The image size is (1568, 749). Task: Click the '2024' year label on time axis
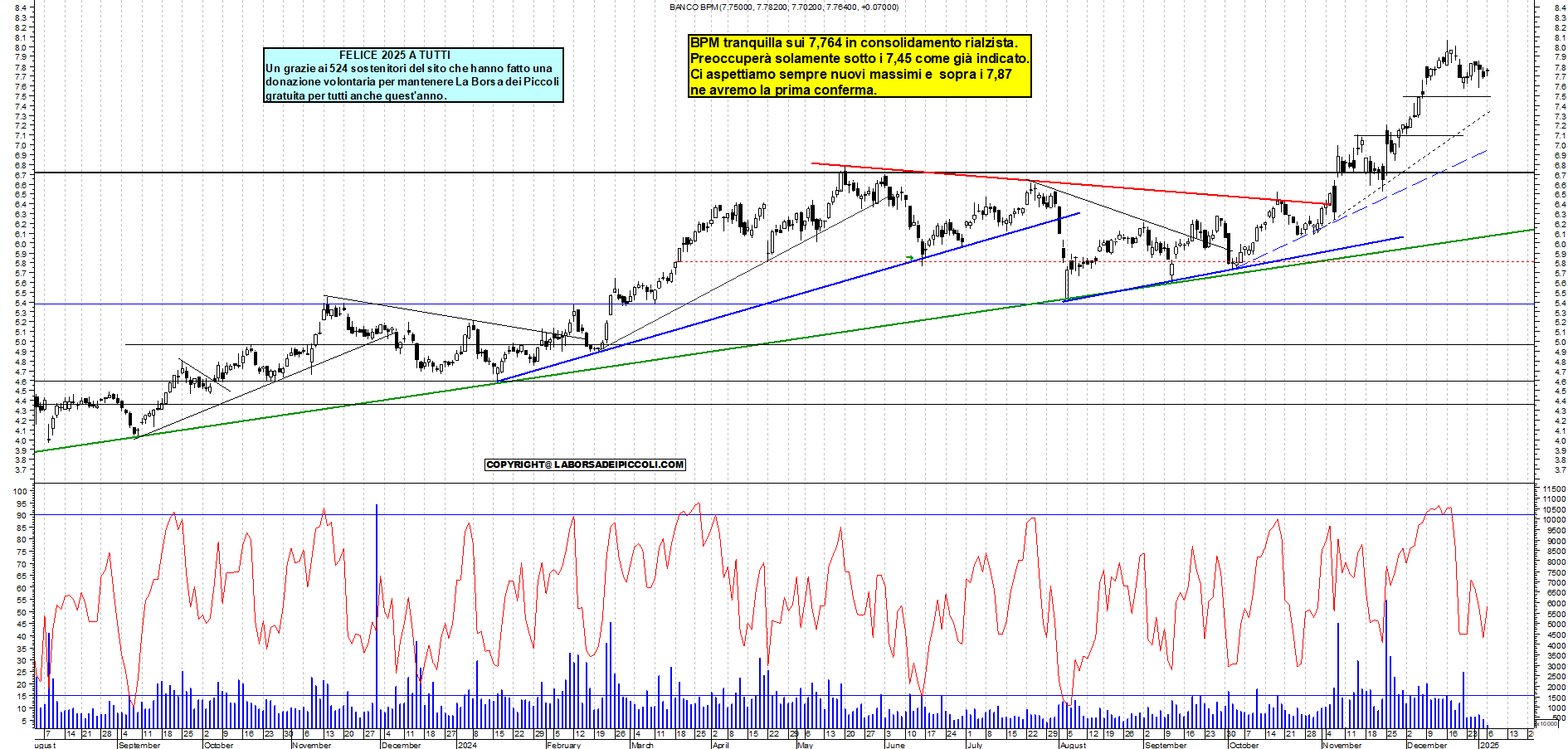[467, 745]
